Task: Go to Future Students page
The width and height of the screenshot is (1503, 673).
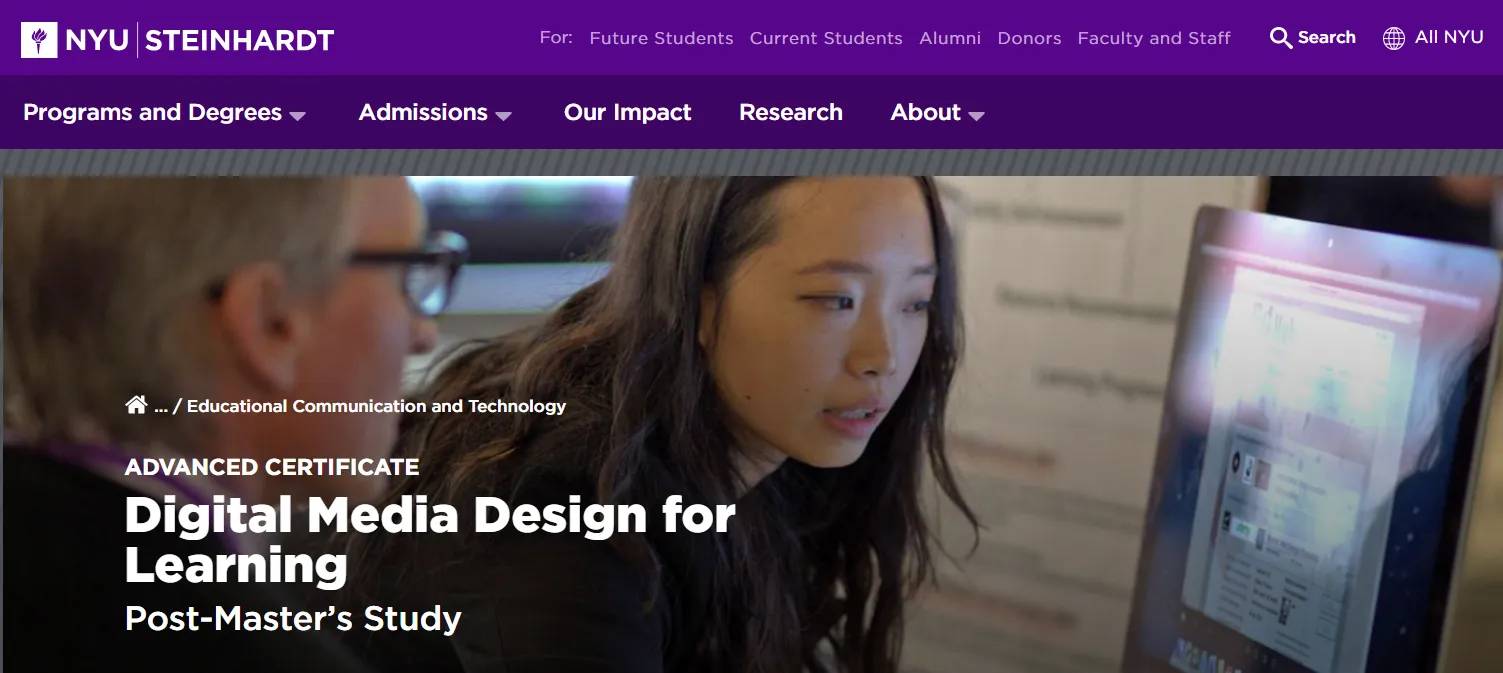Action: click(661, 38)
